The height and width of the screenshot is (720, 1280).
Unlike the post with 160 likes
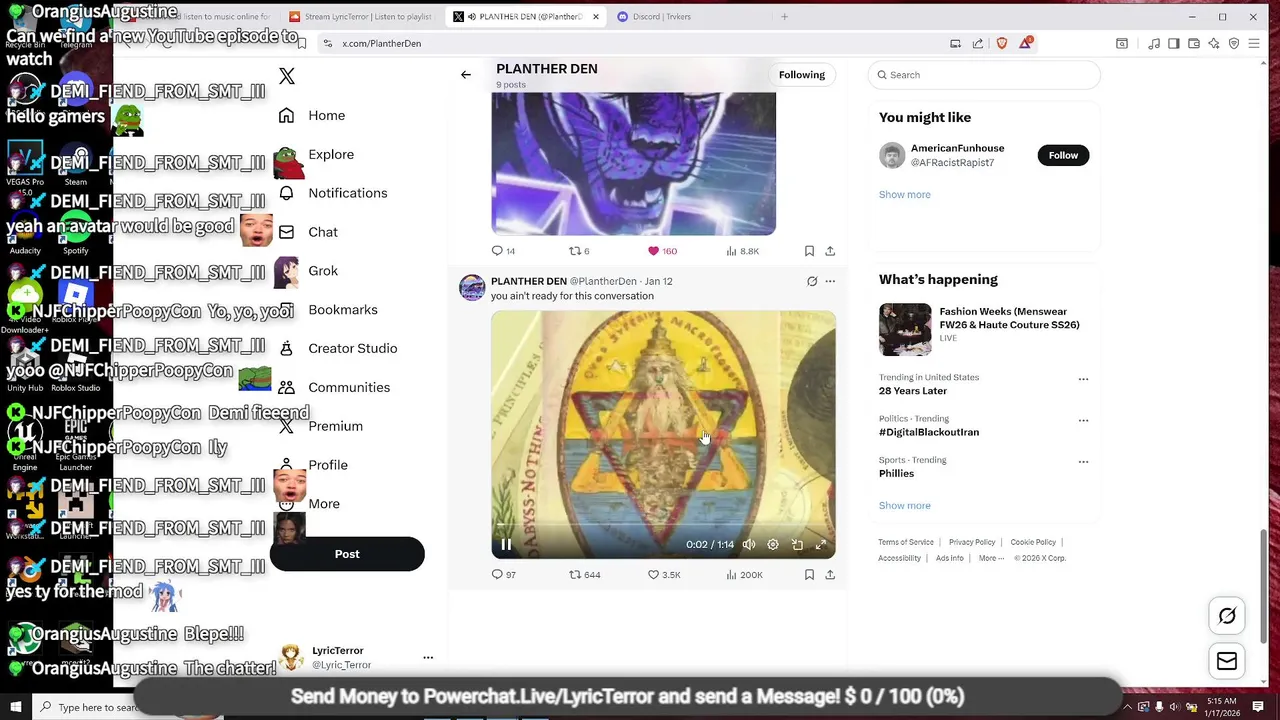click(662, 251)
